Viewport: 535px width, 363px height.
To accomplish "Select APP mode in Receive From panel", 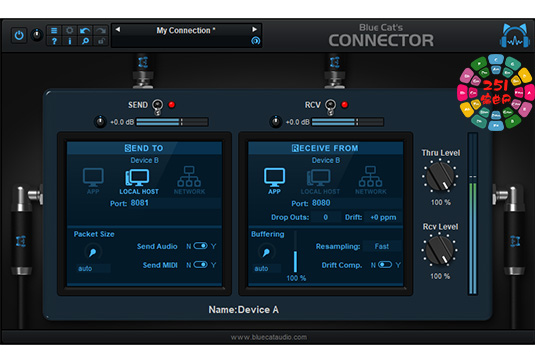I will tap(274, 181).
